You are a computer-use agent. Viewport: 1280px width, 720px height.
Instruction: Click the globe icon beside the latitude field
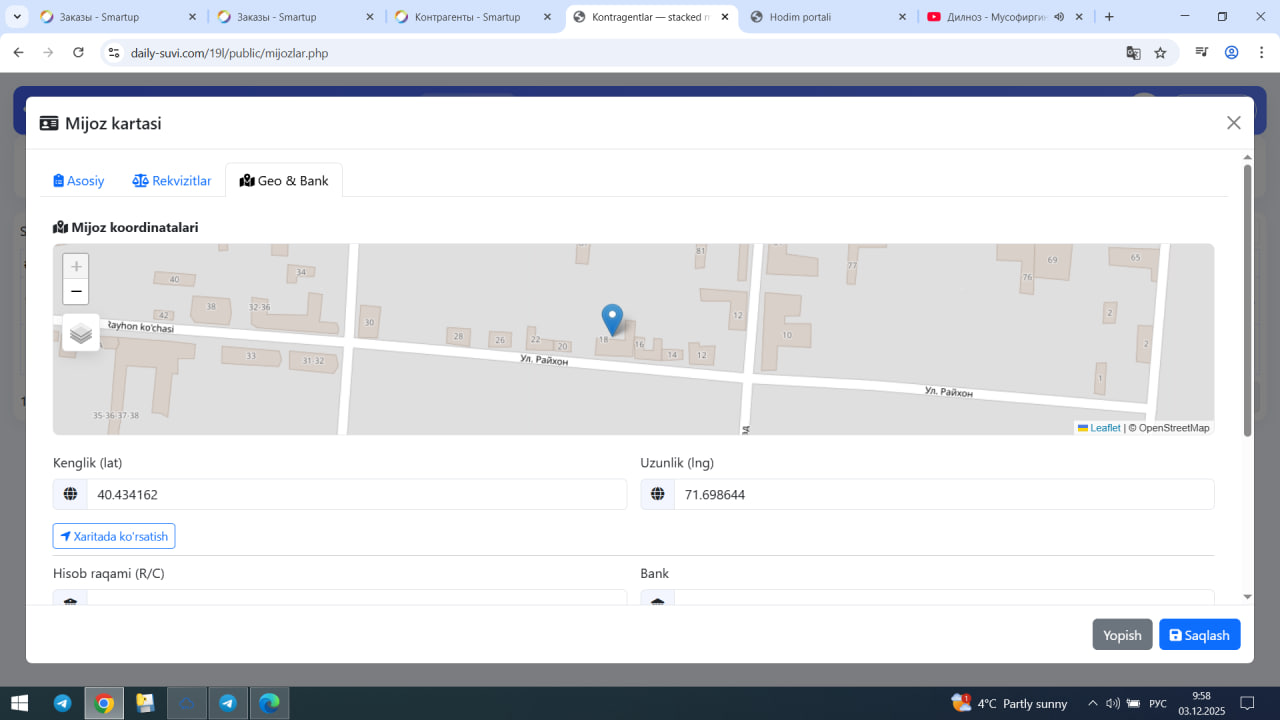[70, 494]
